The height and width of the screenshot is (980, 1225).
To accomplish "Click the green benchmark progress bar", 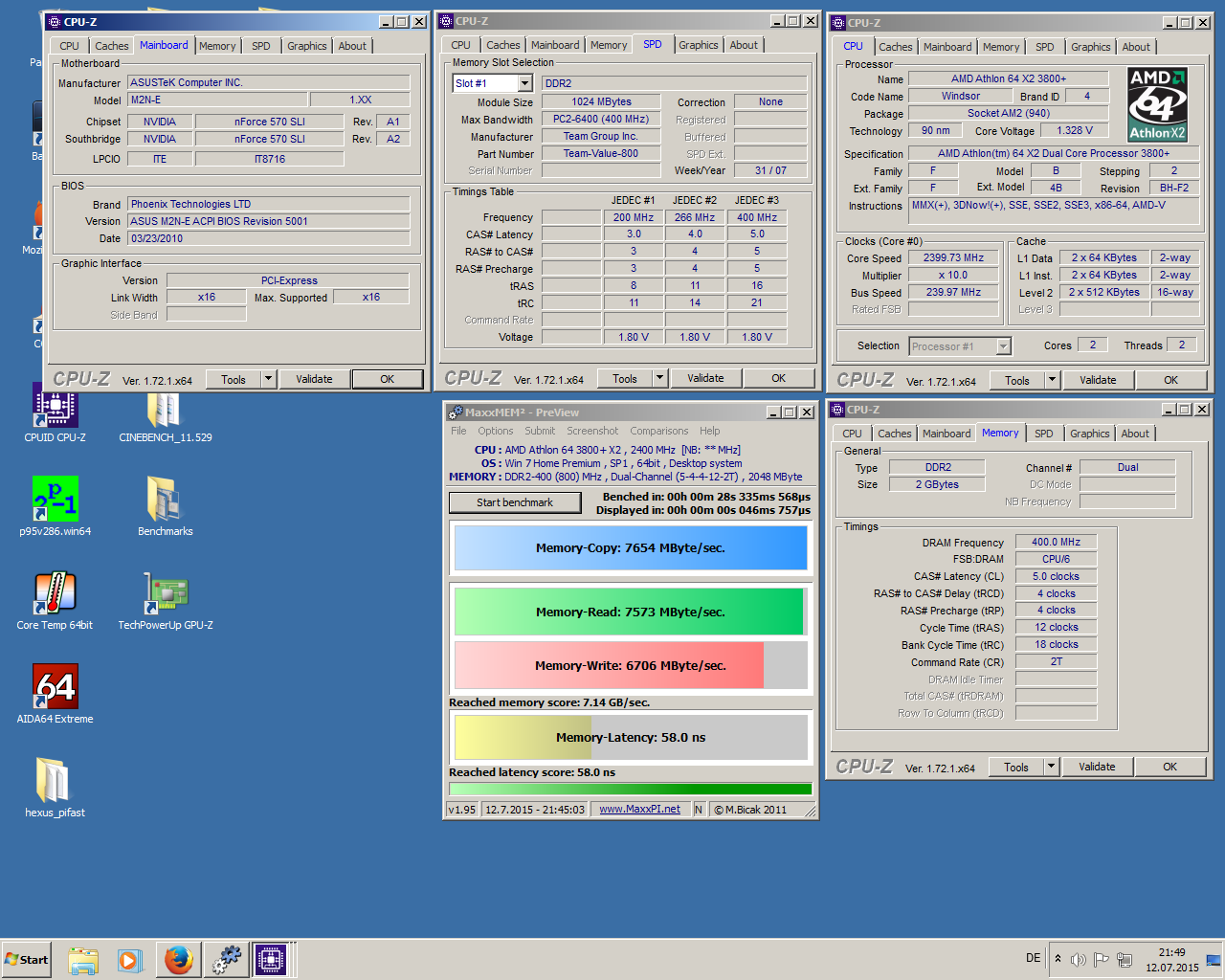I will coord(630,790).
